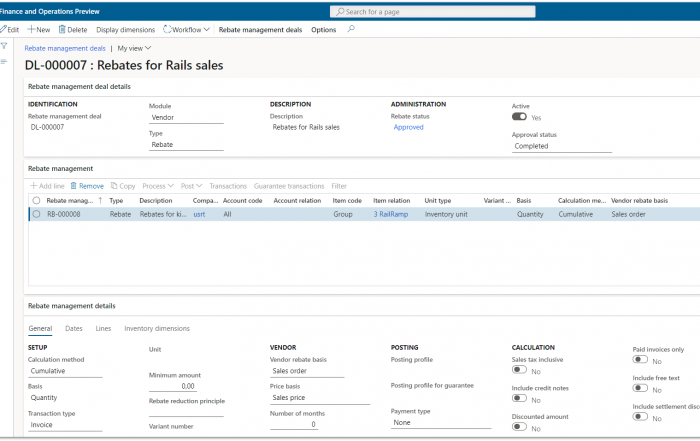700x441 pixels.
Task: Toggle the Sales tax inclusive switch
Action: click(x=519, y=370)
